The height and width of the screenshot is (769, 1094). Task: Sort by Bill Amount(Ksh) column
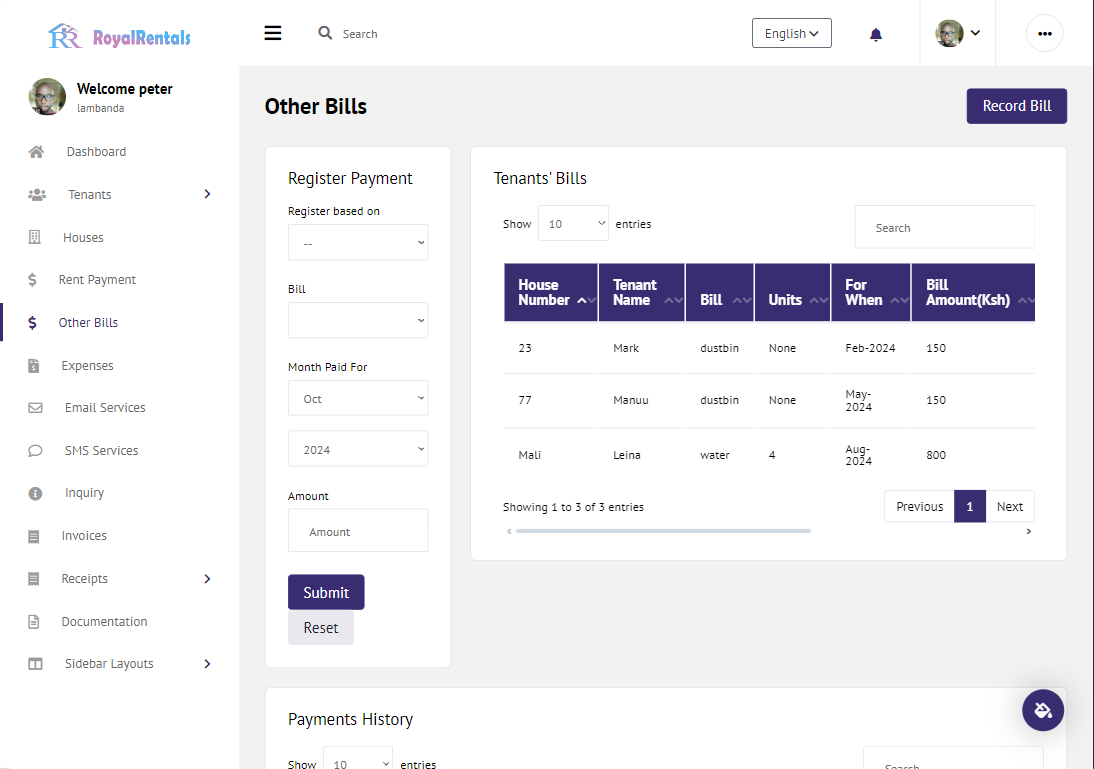click(973, 292)
